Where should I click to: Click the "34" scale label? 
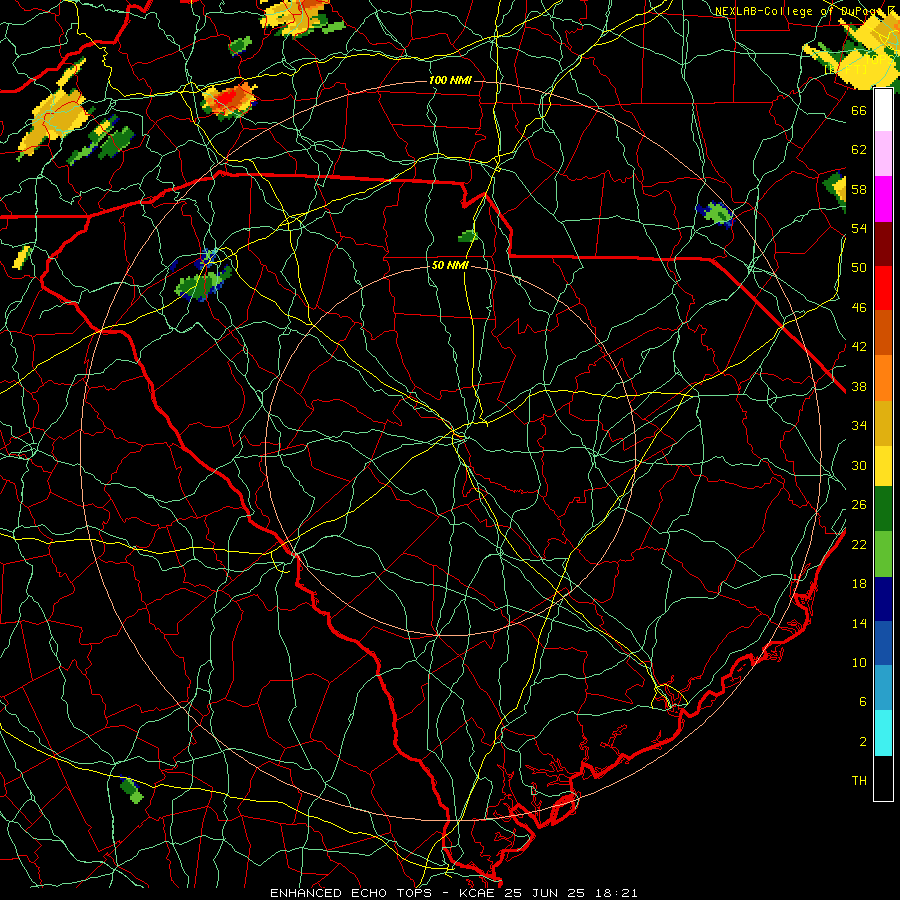tap(859, 426)
